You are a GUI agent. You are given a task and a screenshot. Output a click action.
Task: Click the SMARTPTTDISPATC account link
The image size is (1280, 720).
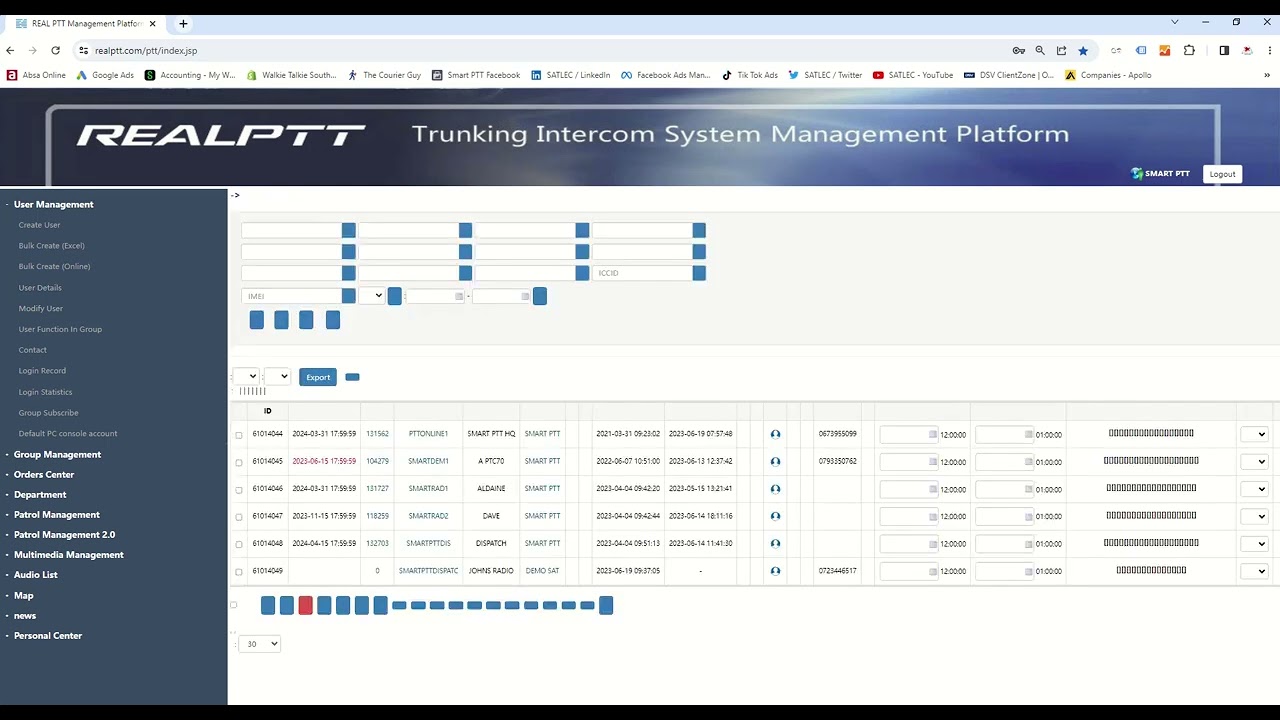(x=428, y=571)
